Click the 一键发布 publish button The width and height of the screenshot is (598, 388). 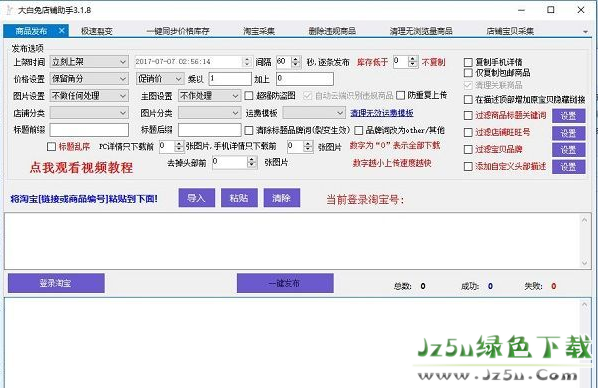[285, 283]
